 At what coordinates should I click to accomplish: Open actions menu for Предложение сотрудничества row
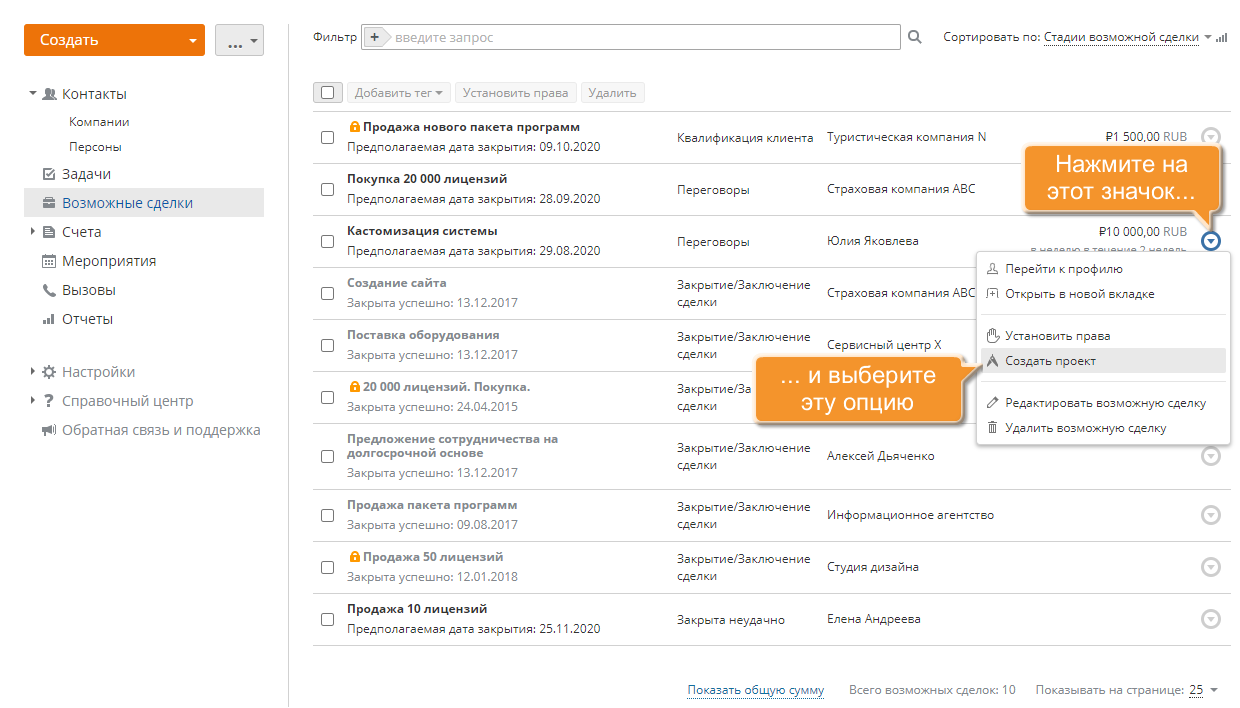pos(1211,456)
